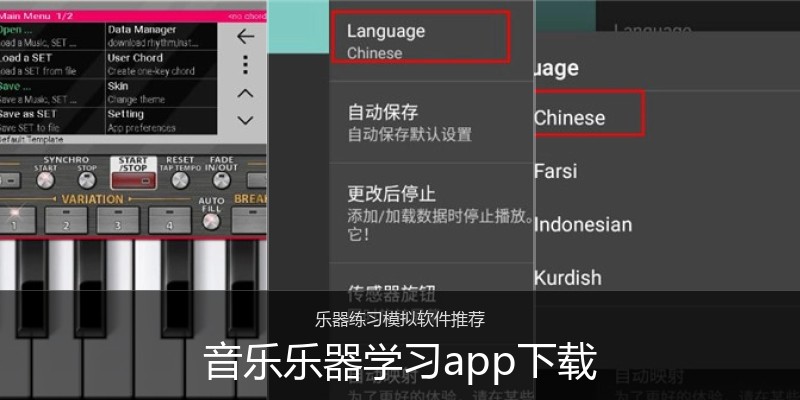
Task: Open the Language Chinese setting
Action: point(420,37)
